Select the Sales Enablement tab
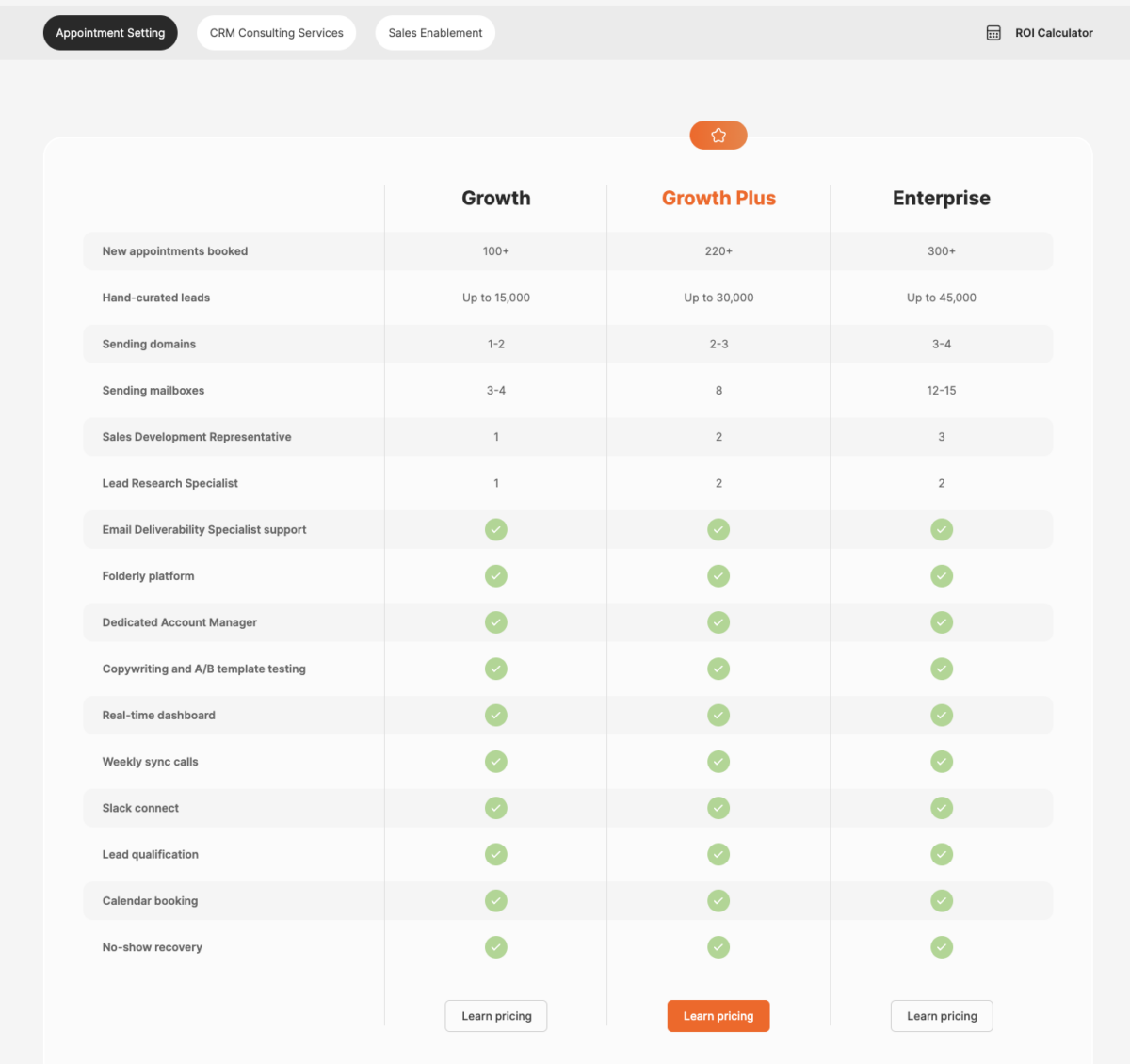The height and width of the screenshot is (1064, 1130). coord(435,33)
